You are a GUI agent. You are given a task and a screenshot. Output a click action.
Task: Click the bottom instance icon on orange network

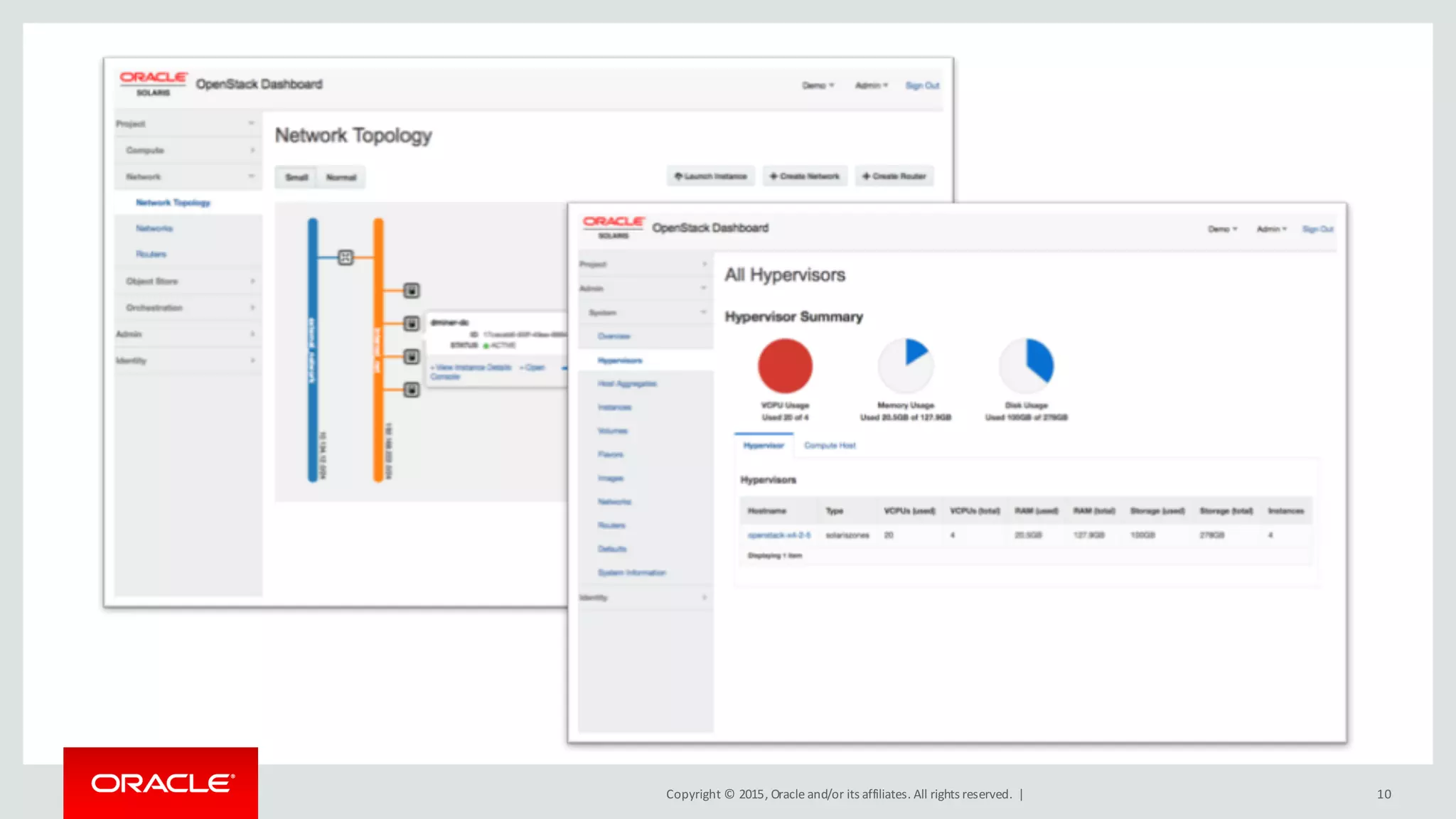point(411,390)
